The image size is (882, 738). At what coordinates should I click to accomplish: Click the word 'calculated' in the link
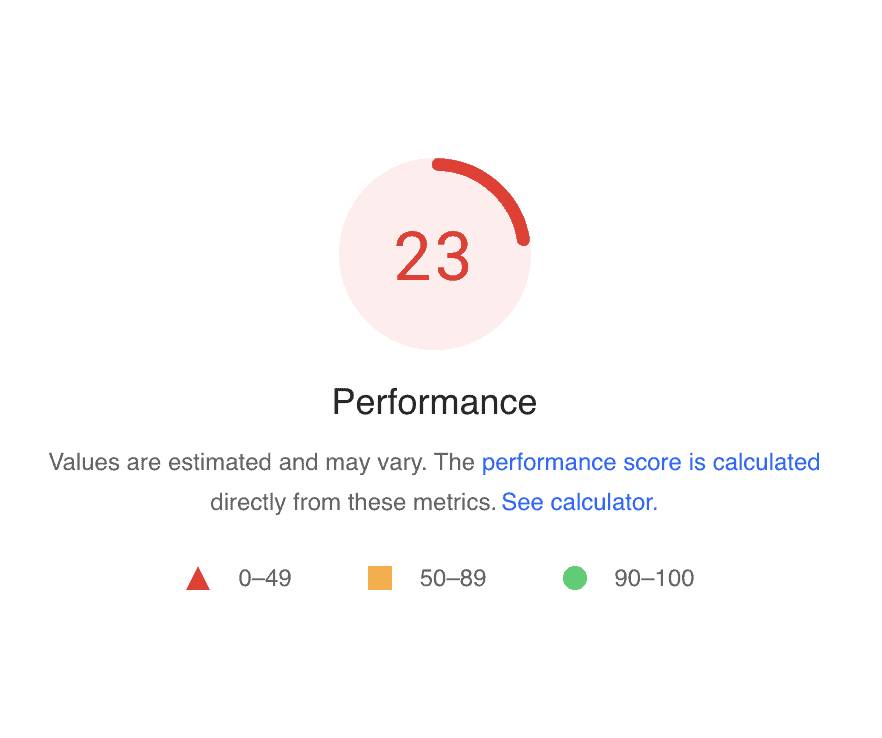coord(766,462)
